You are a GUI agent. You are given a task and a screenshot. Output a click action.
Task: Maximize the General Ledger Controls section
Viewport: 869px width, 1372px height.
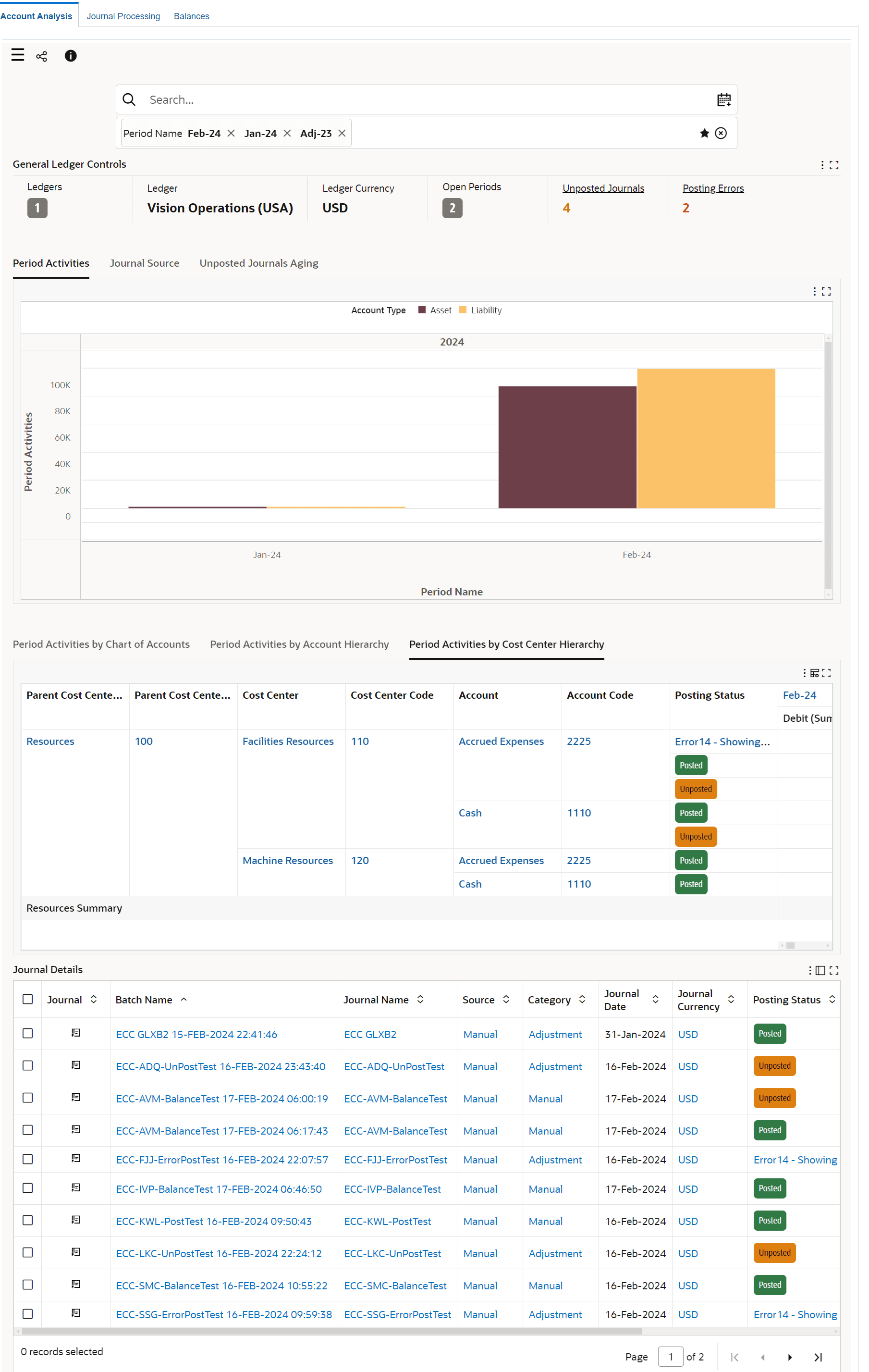click(x=834, y=165)
